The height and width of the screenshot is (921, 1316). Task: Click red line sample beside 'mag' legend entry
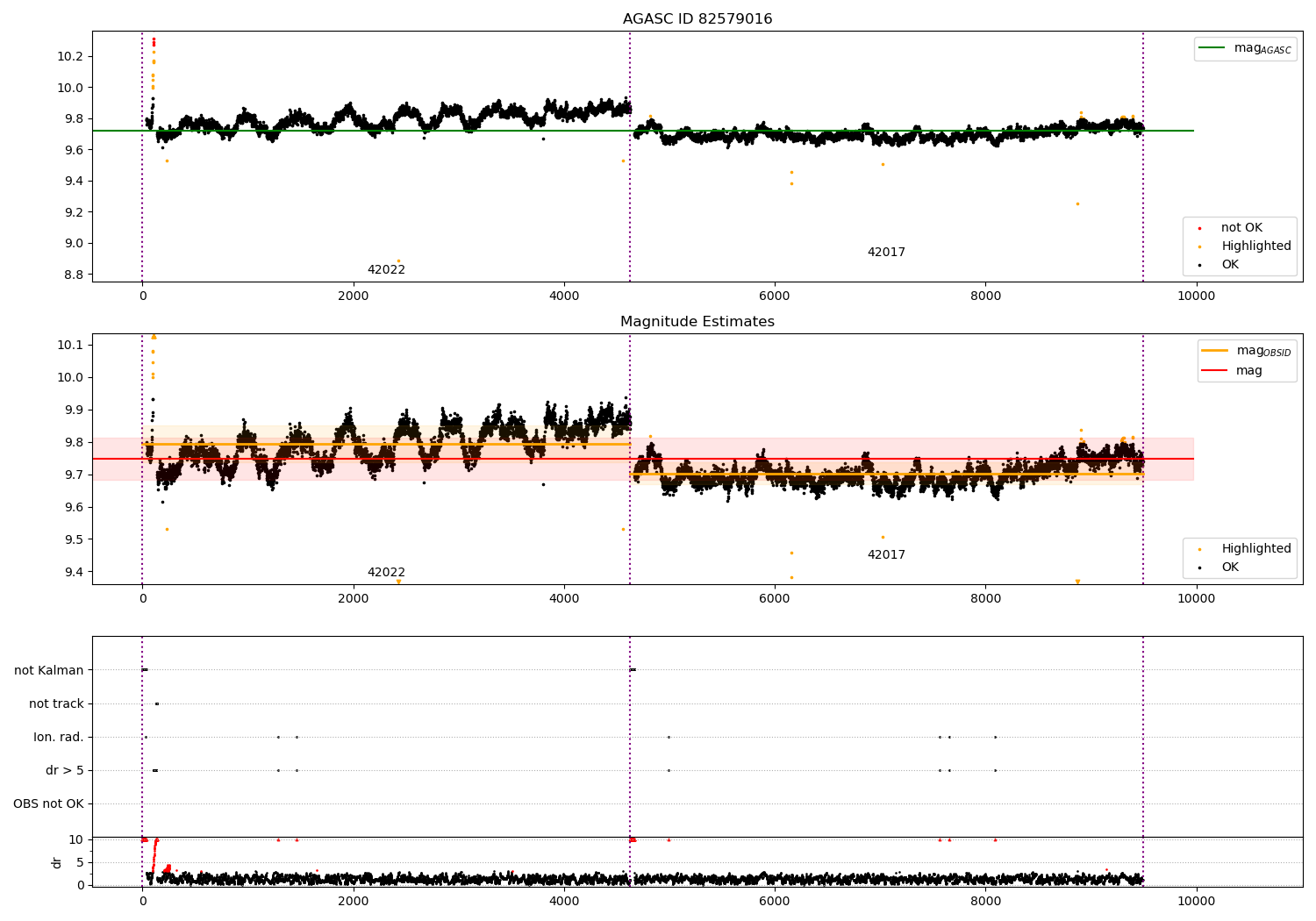tap(1215, 371)
